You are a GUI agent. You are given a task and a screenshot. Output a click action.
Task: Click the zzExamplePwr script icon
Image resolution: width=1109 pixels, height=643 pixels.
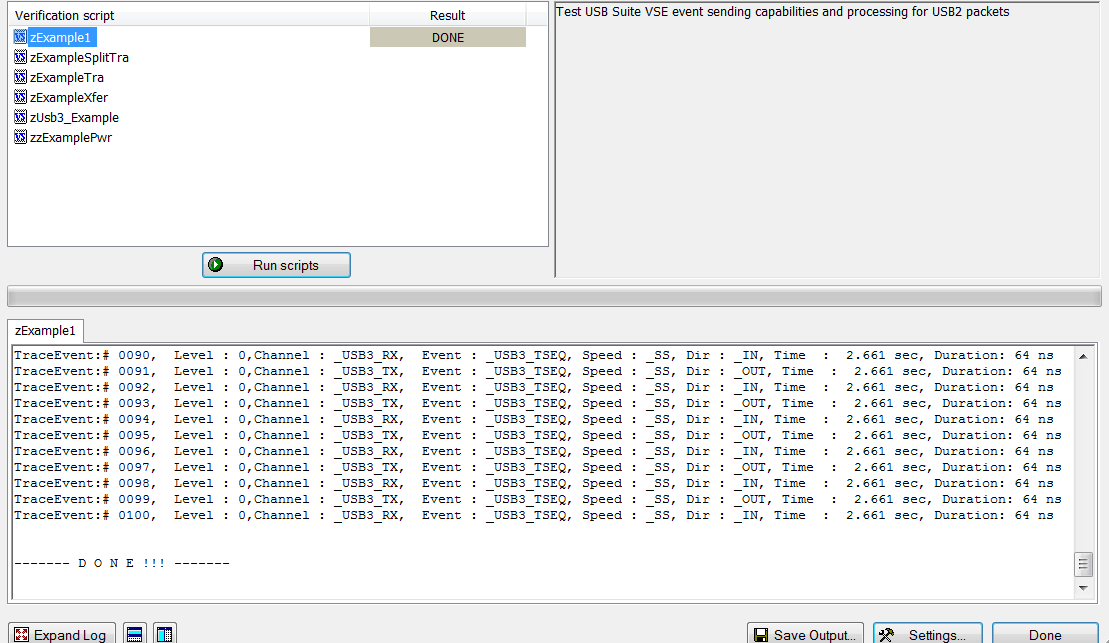pos(21,137)
